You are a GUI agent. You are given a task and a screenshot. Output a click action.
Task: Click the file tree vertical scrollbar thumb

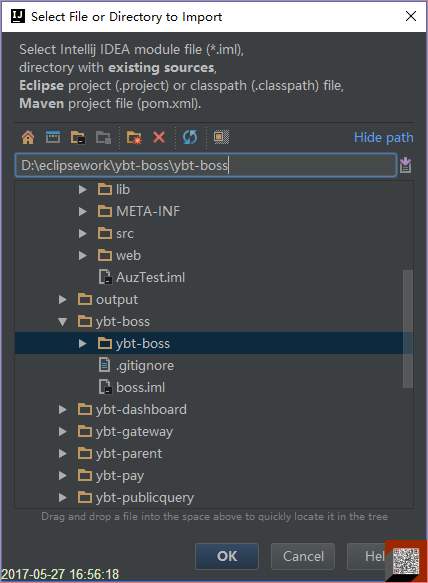(408, 329)
